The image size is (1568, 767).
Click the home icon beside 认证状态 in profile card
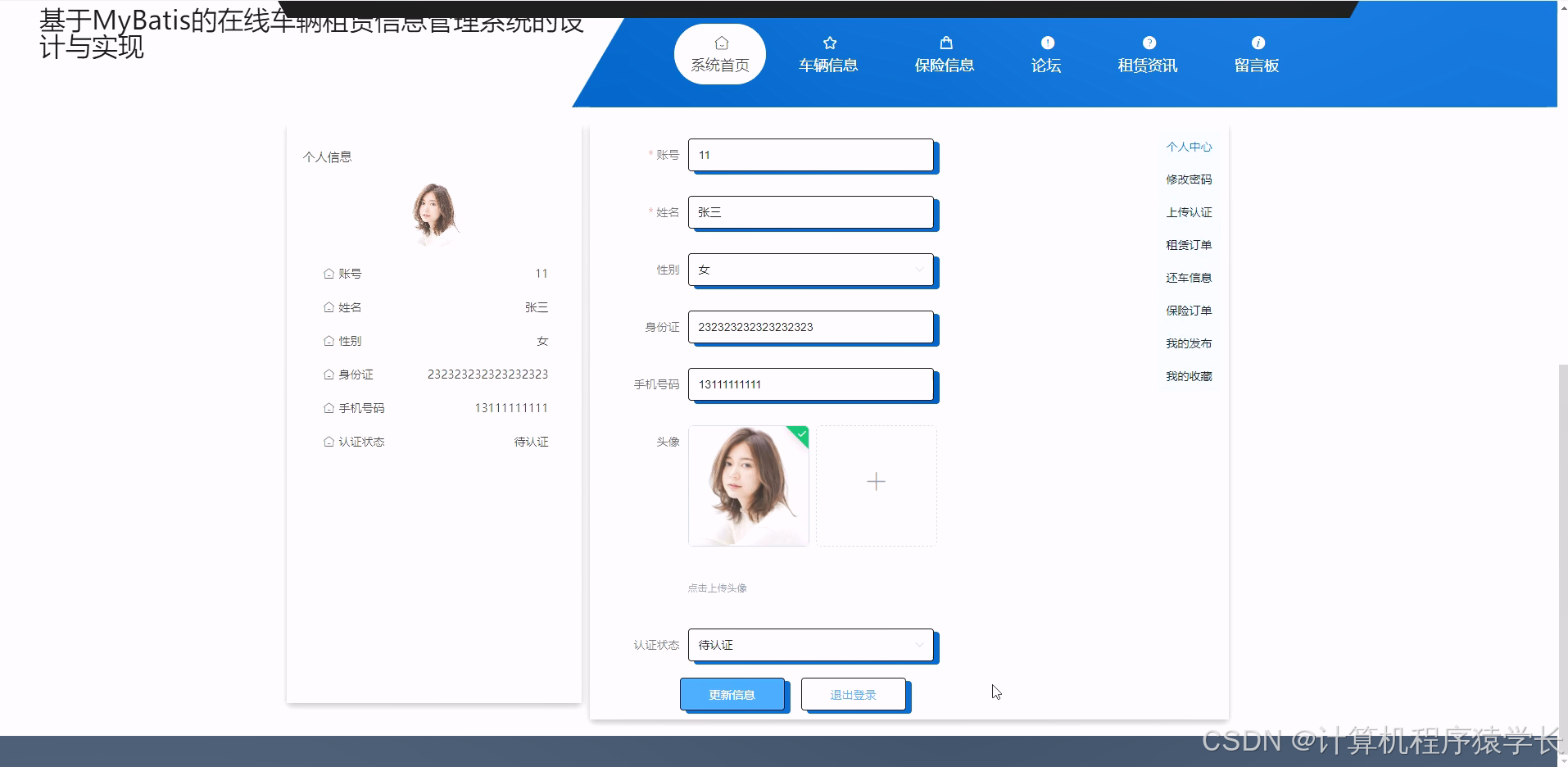329,442
